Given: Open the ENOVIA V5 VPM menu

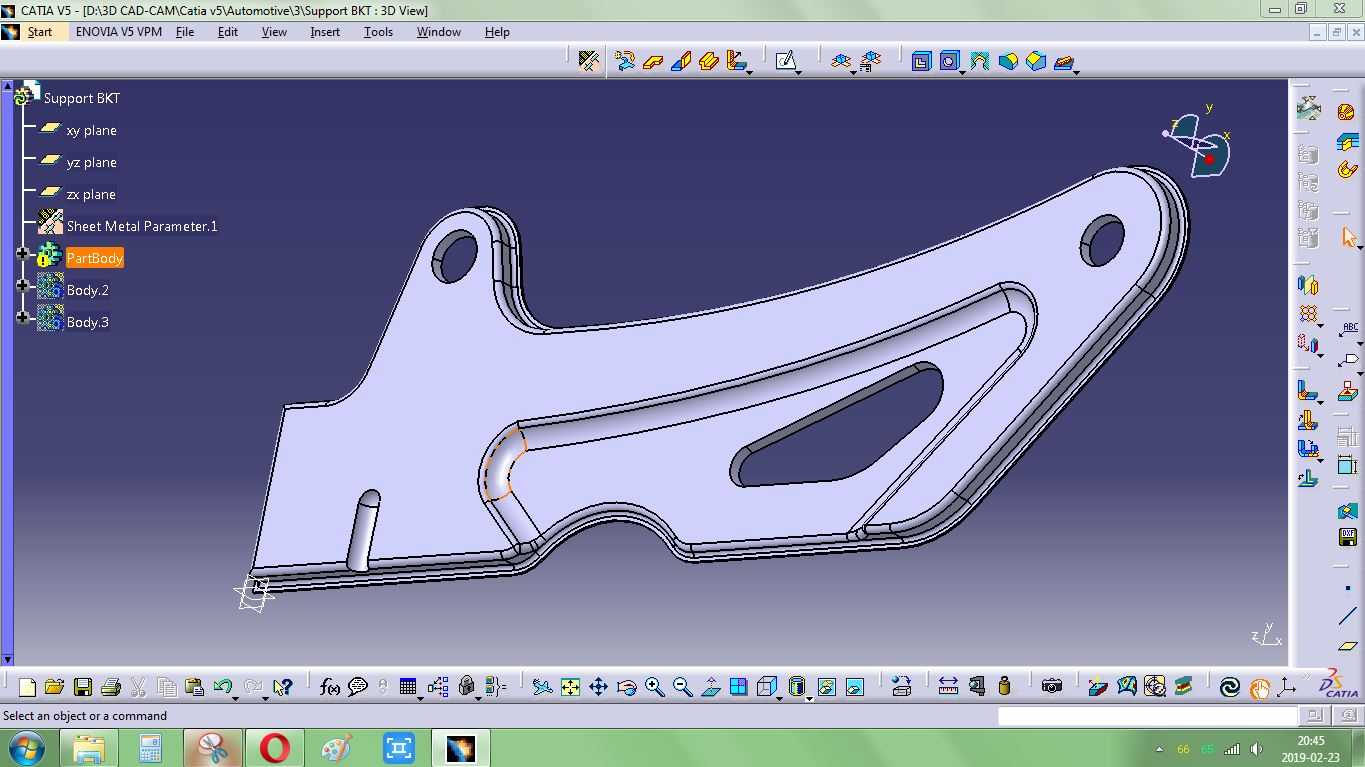Looking at the screenshot, I should click(119, 32).
